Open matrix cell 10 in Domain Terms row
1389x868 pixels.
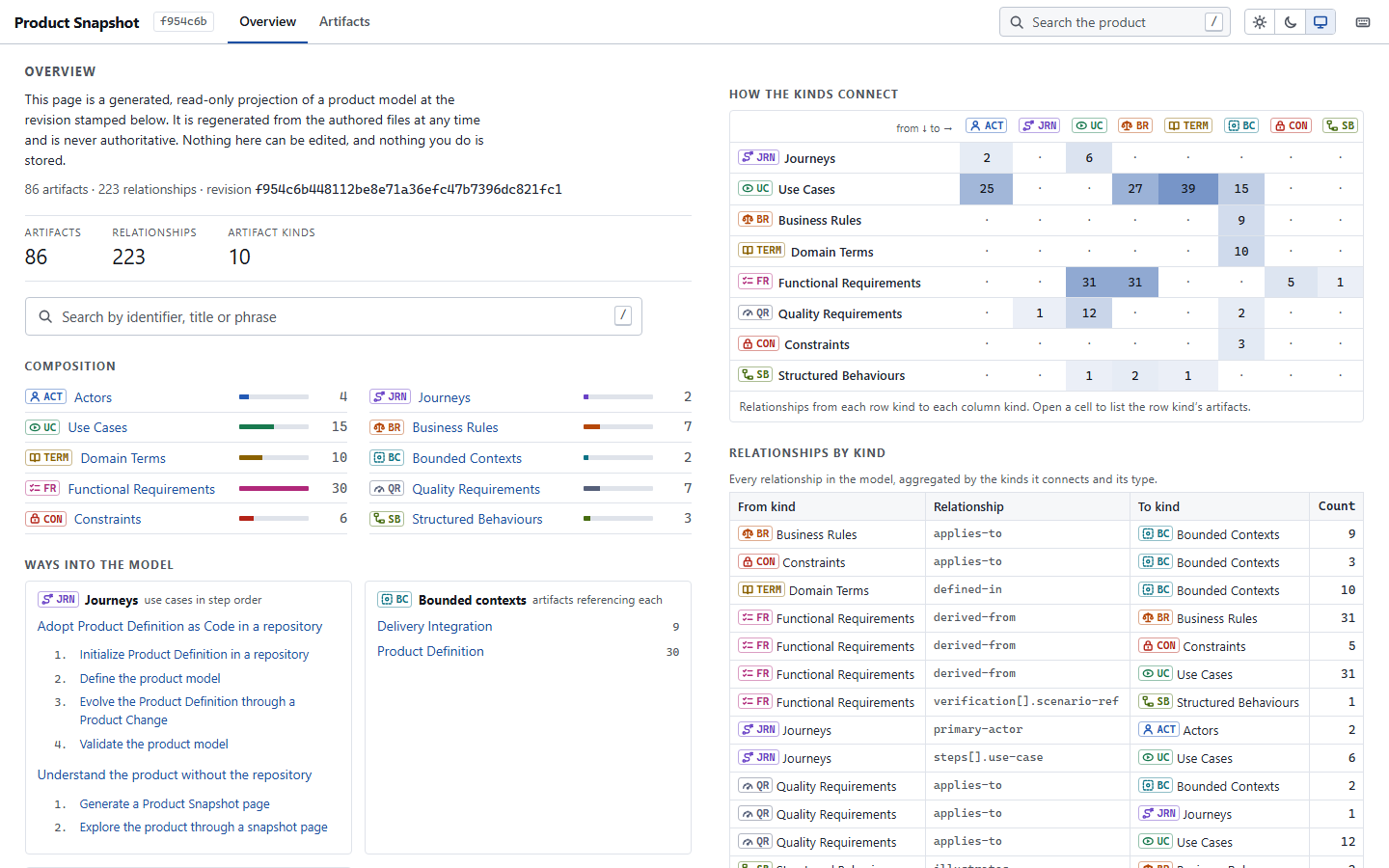(1241, 252)
